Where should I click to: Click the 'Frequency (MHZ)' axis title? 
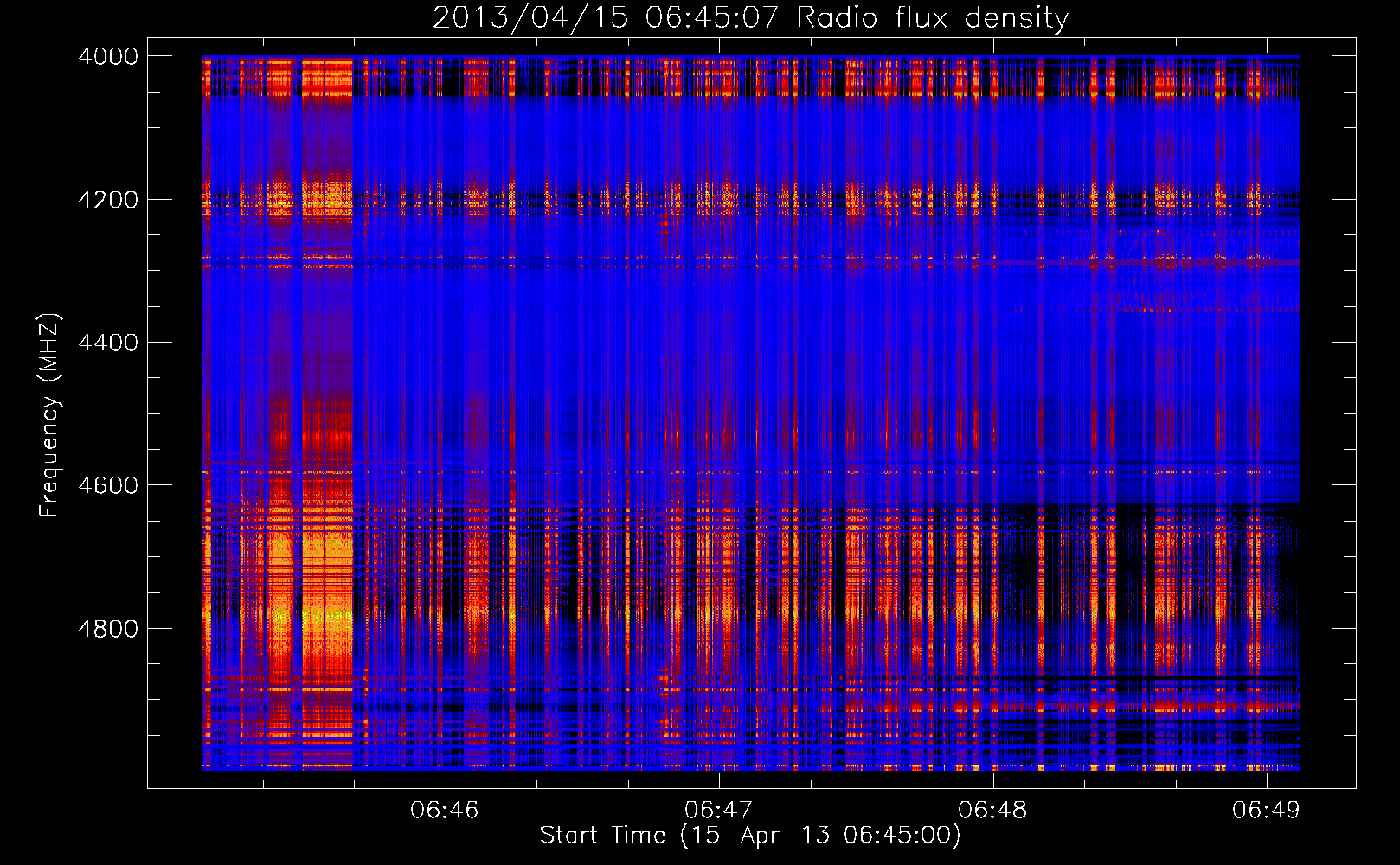click(49, 415)
